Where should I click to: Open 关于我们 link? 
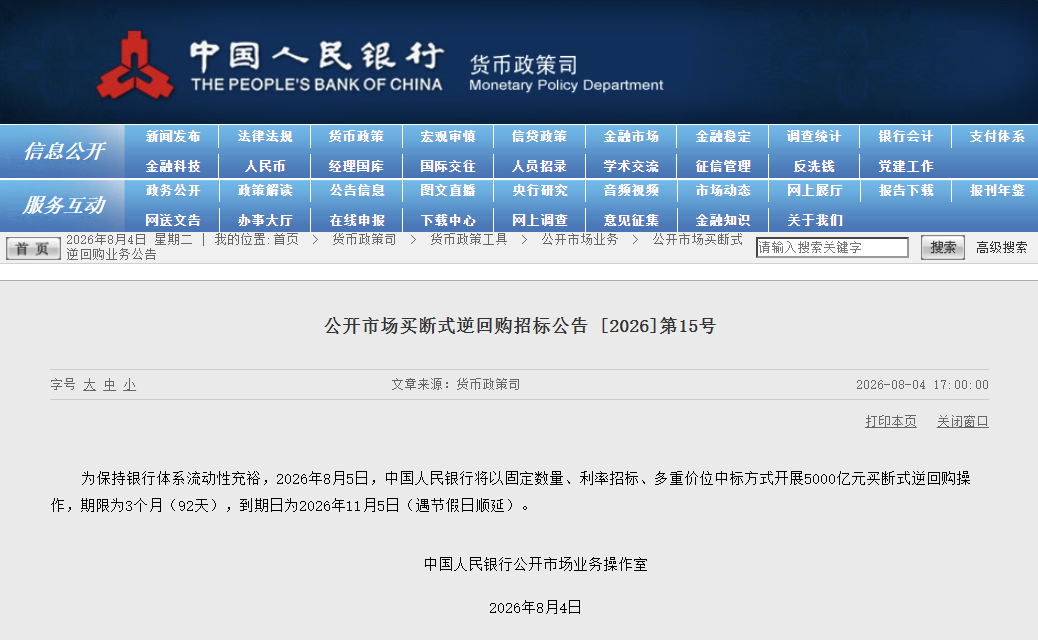click(x=814, y=220)
